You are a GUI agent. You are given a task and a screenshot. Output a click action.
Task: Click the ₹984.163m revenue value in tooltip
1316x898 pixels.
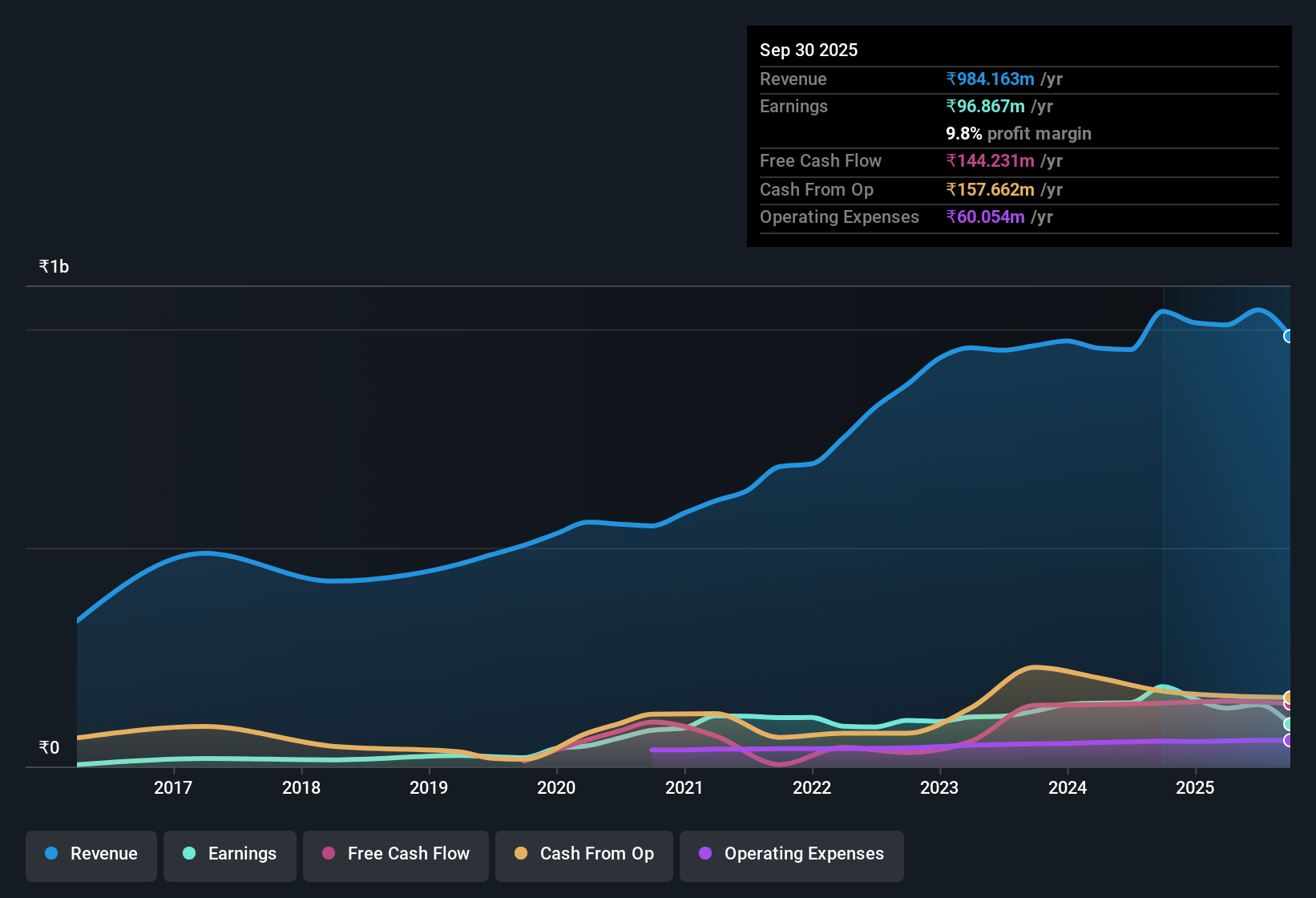tap(991, 79)
